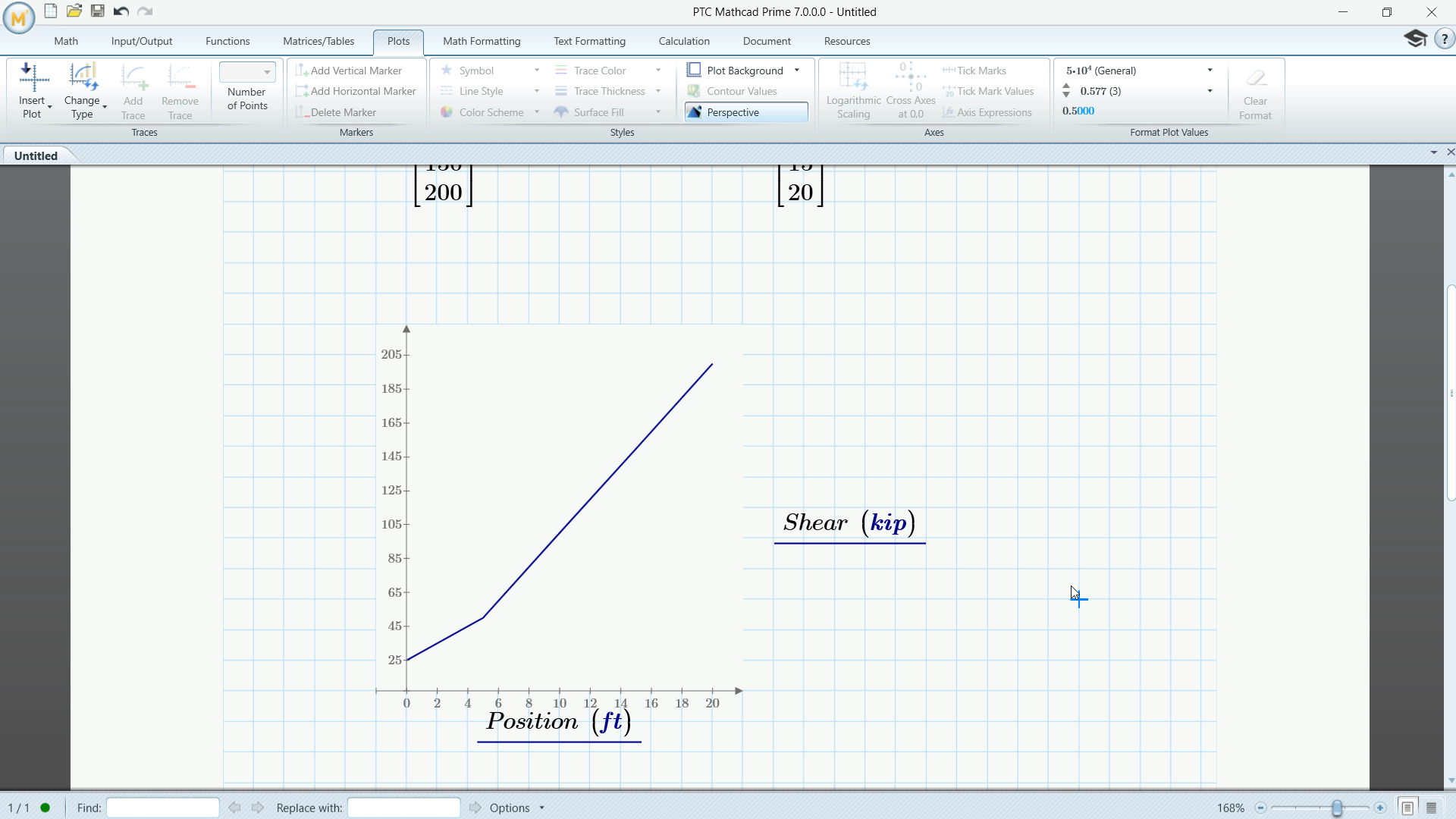Switch to draft view in status bar
1456x819 pixels.
(x=1432, y=808)
